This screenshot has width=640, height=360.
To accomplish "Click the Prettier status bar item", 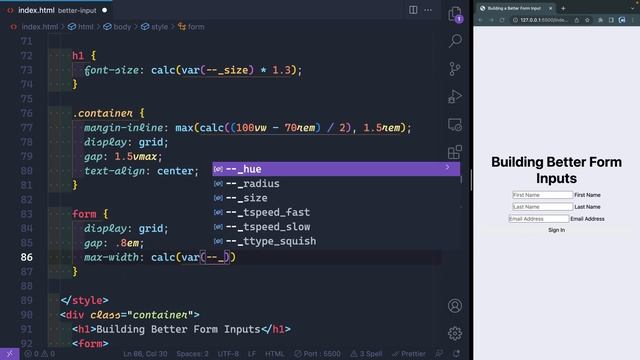I will coord(408,354).
